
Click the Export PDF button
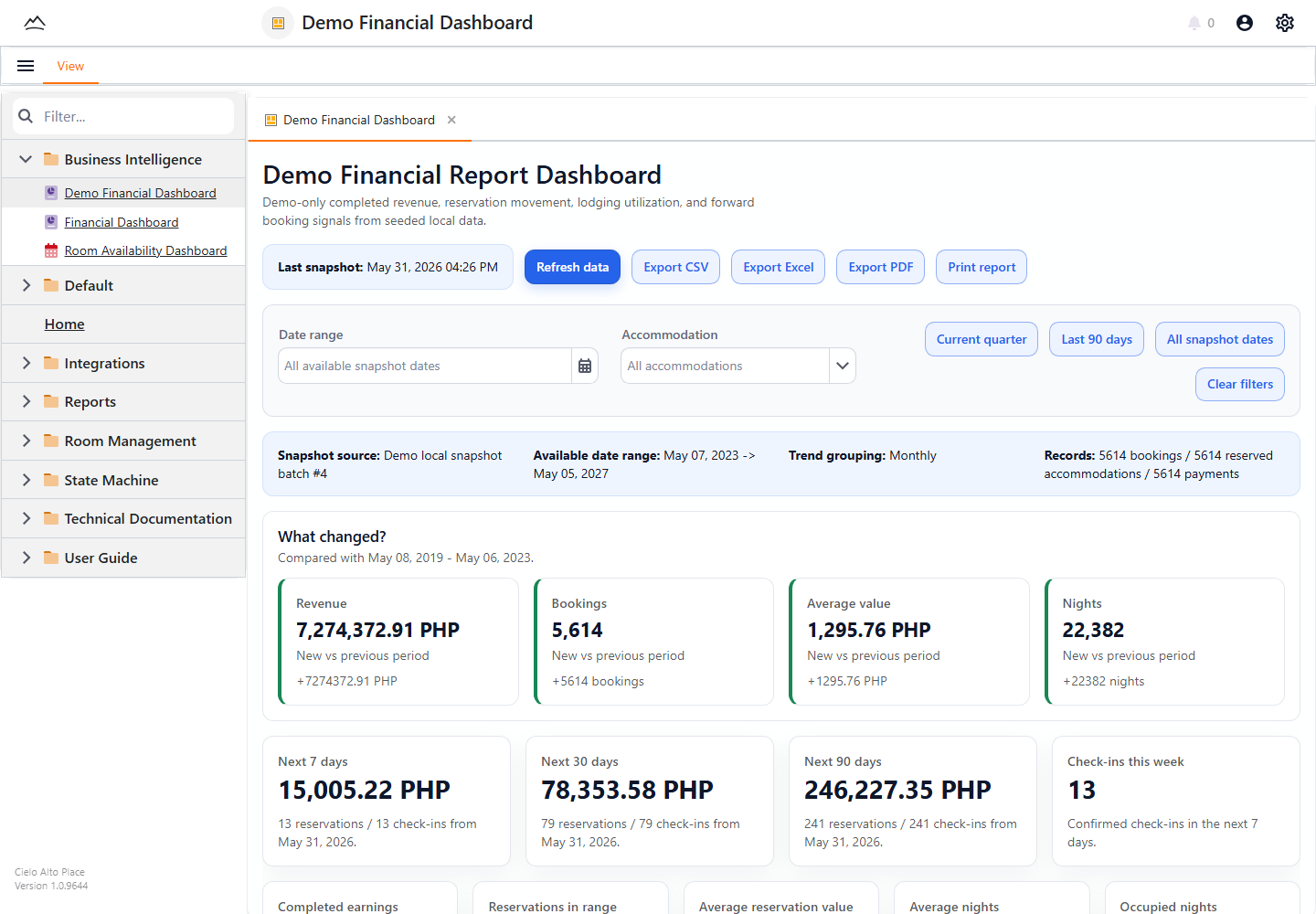point(881,267)
